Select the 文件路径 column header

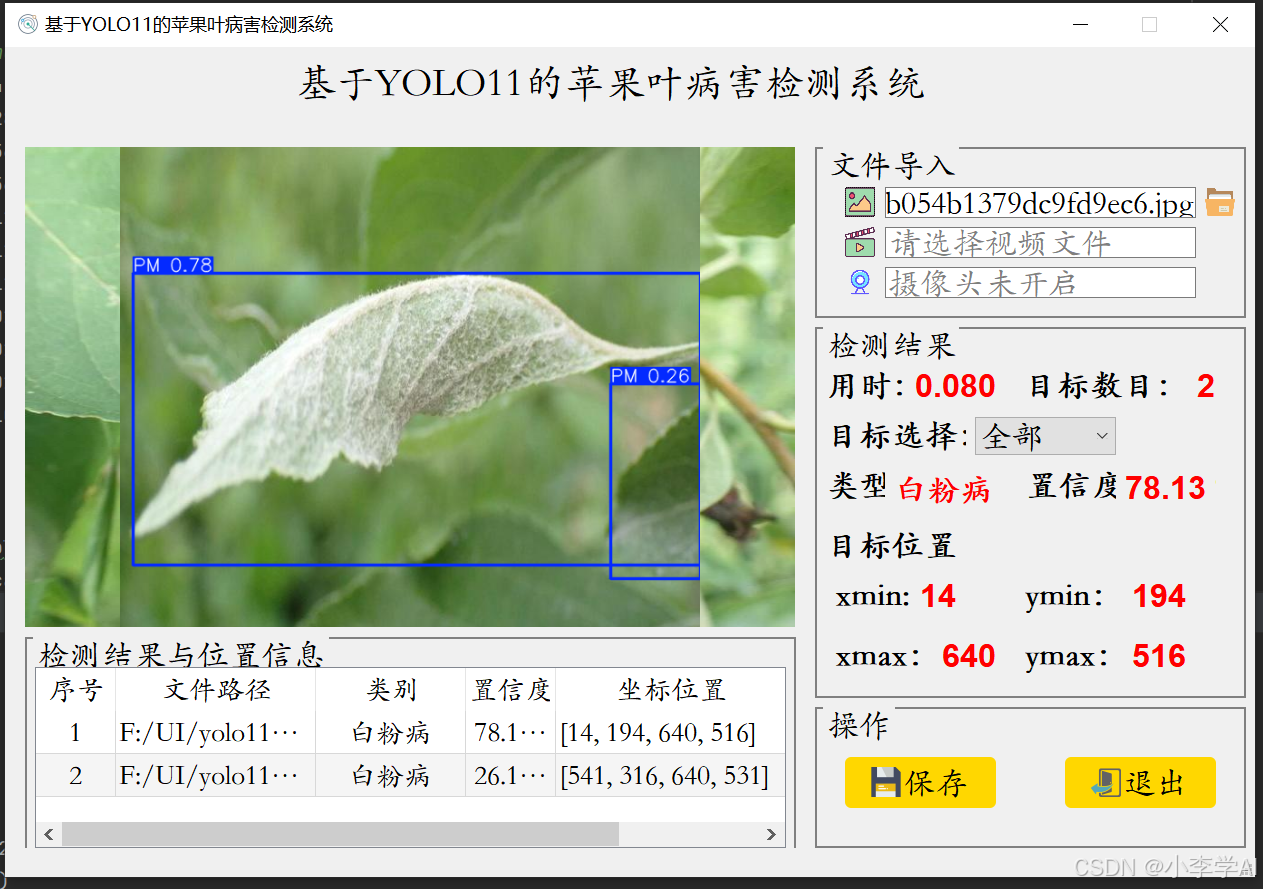[216, 690]
